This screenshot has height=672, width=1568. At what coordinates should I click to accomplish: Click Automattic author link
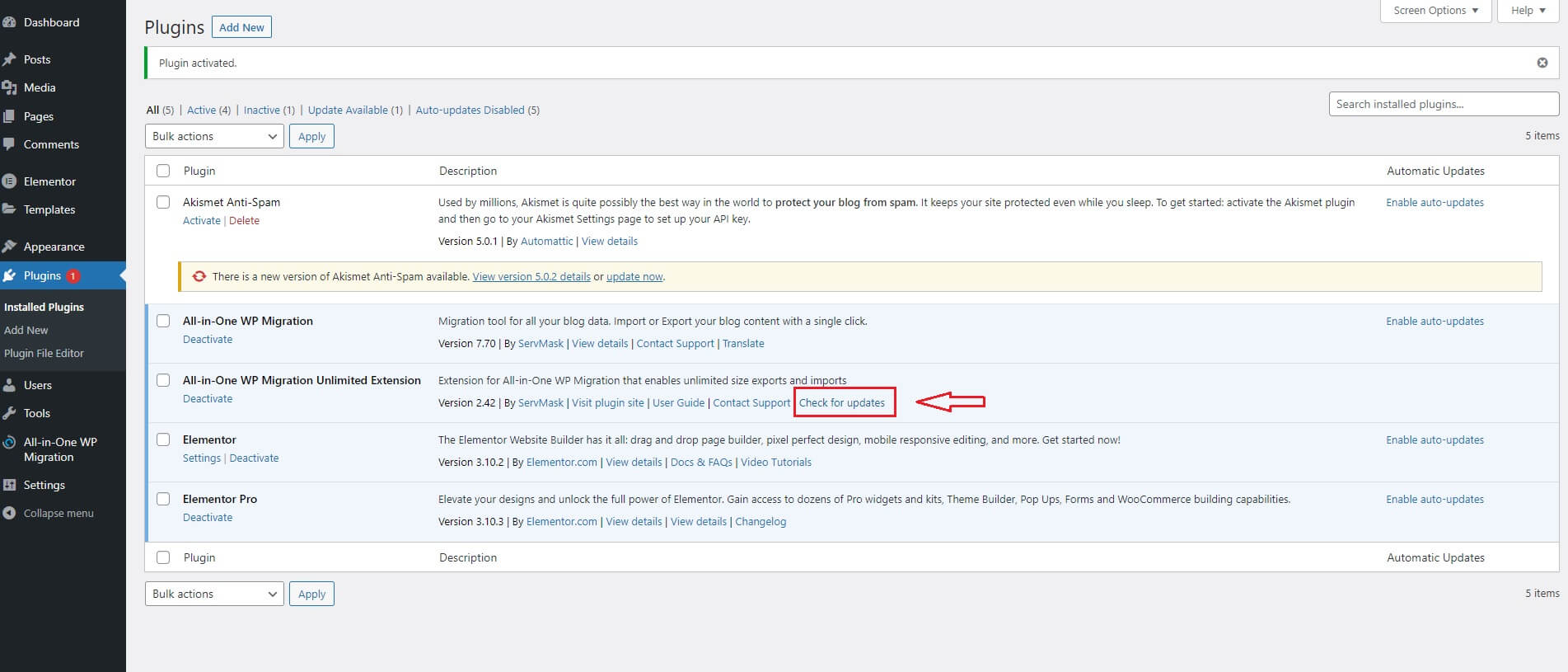click(x=546, y=241)
